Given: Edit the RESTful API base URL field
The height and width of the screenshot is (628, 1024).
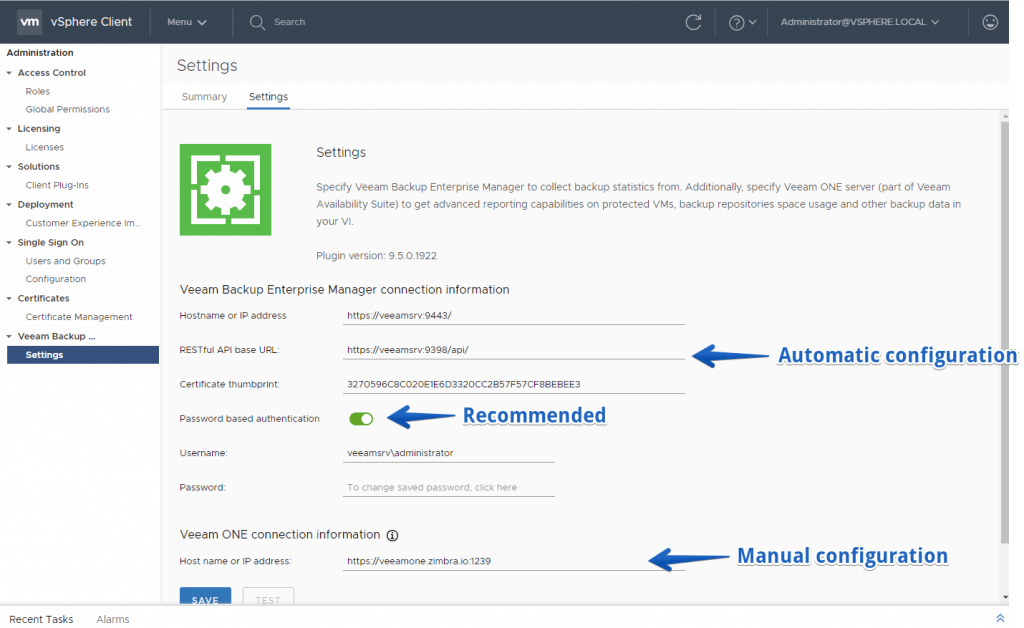Looking at the screenshot, I should coord(513,350).
